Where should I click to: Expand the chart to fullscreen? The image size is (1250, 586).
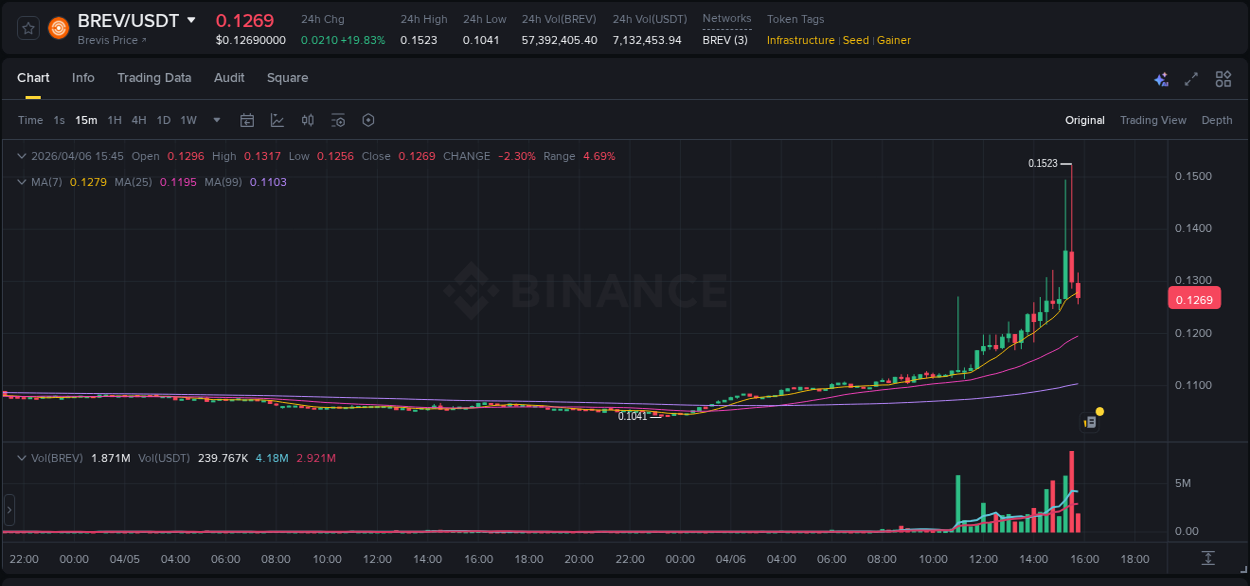point(1191,79)
